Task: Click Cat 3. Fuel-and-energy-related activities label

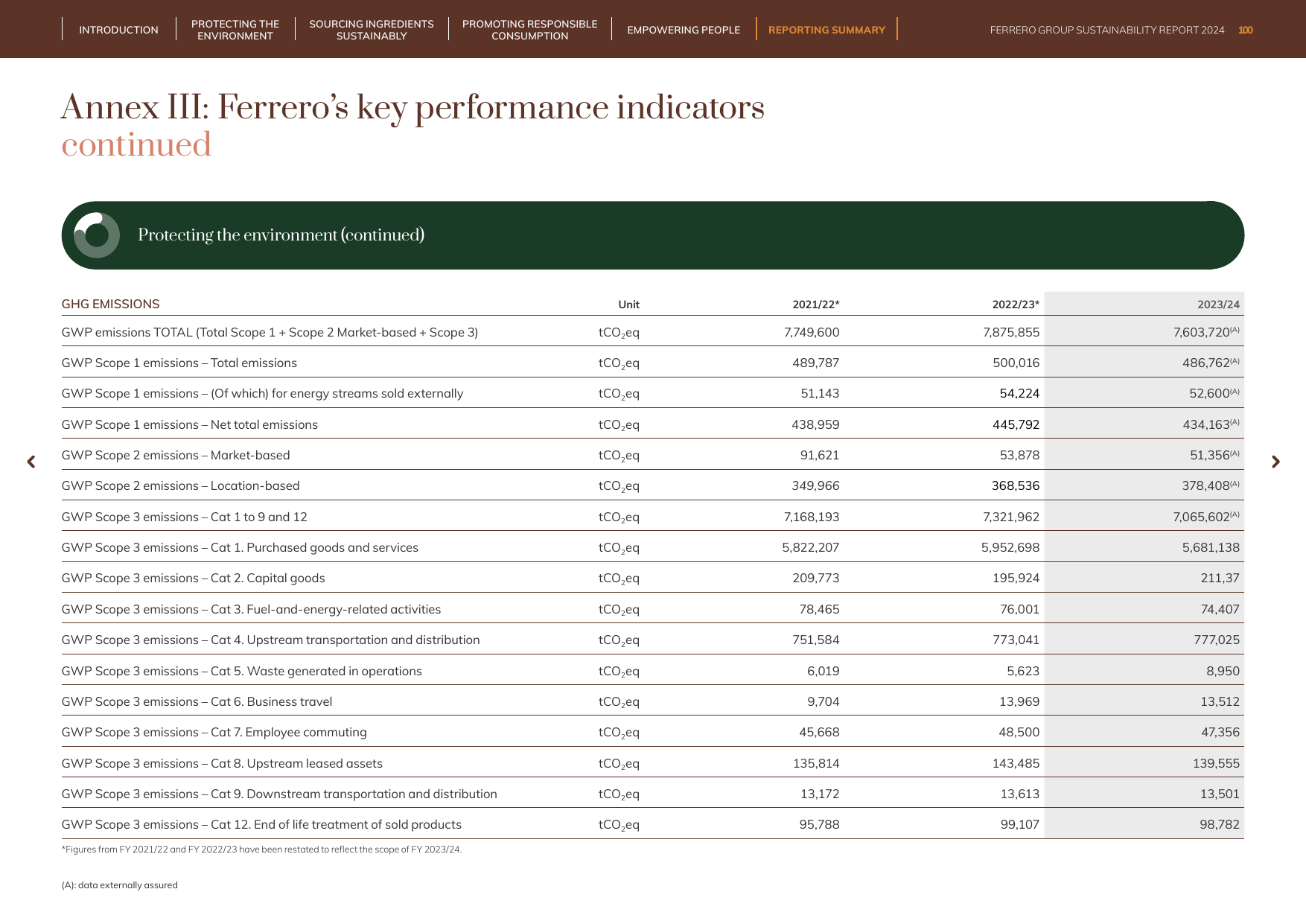Action: pyautogui.click(x=251, y=609)
